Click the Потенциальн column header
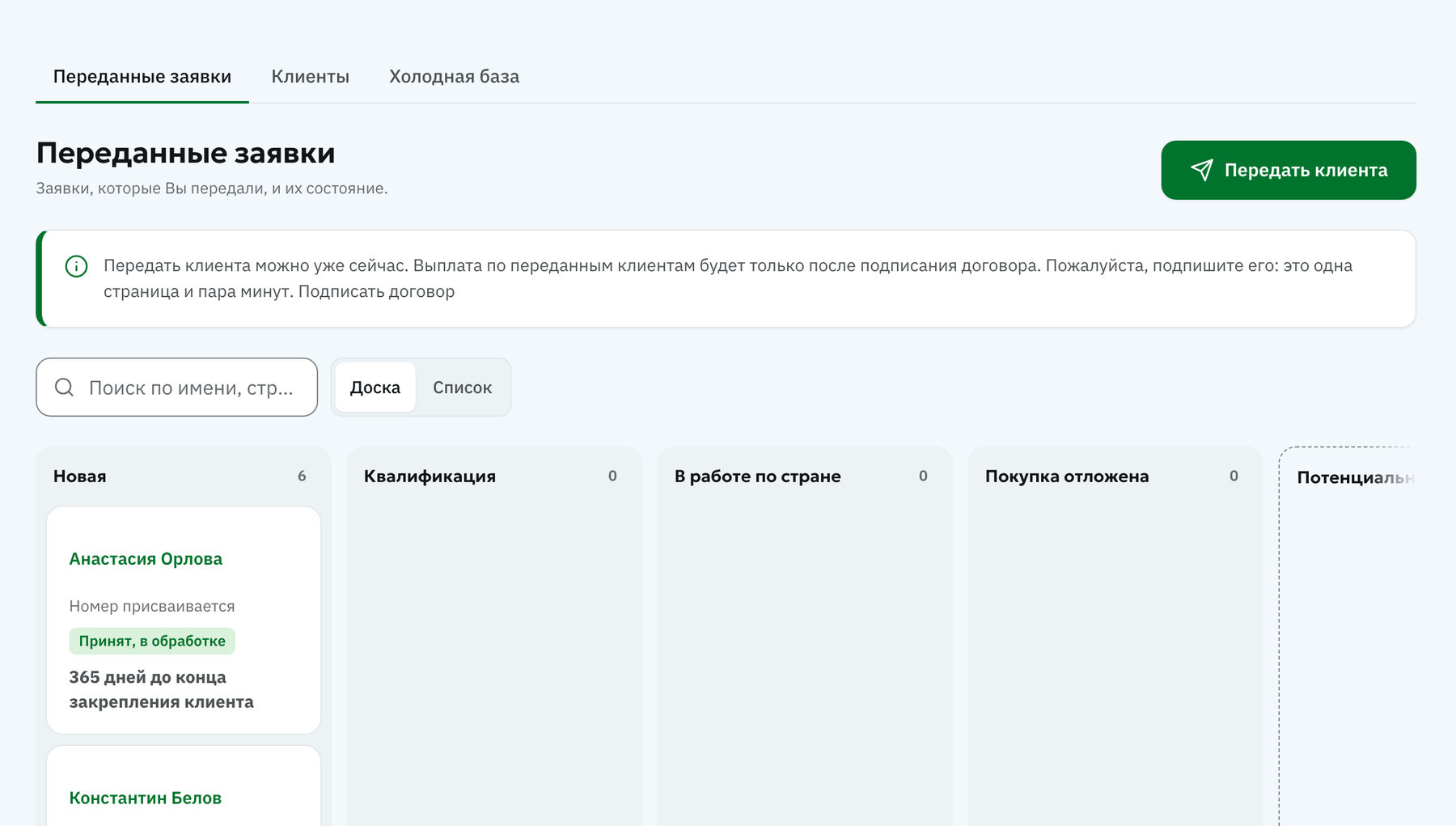 coord(1356,478)
